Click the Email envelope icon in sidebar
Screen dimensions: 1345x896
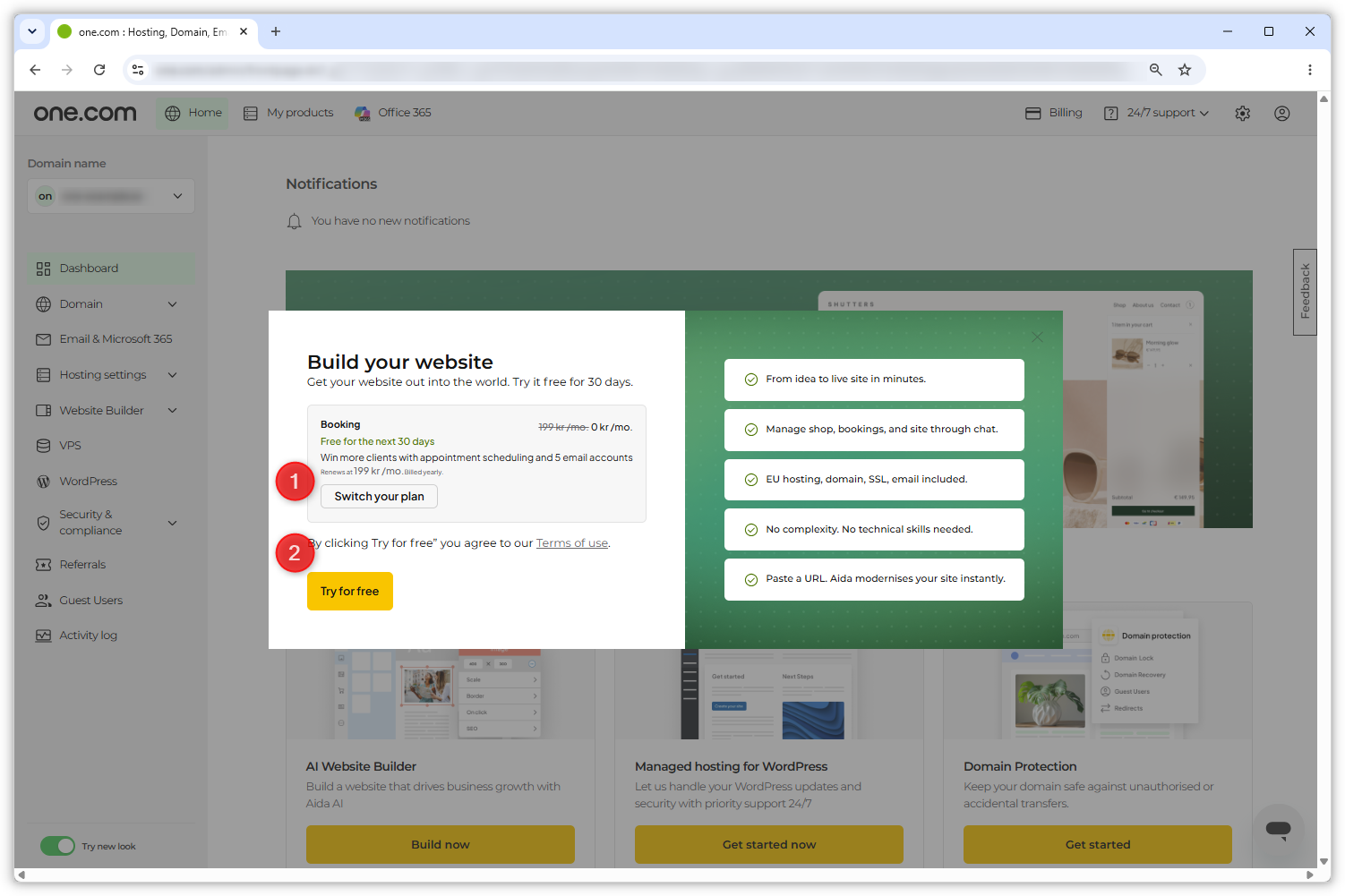coord(43,339)
